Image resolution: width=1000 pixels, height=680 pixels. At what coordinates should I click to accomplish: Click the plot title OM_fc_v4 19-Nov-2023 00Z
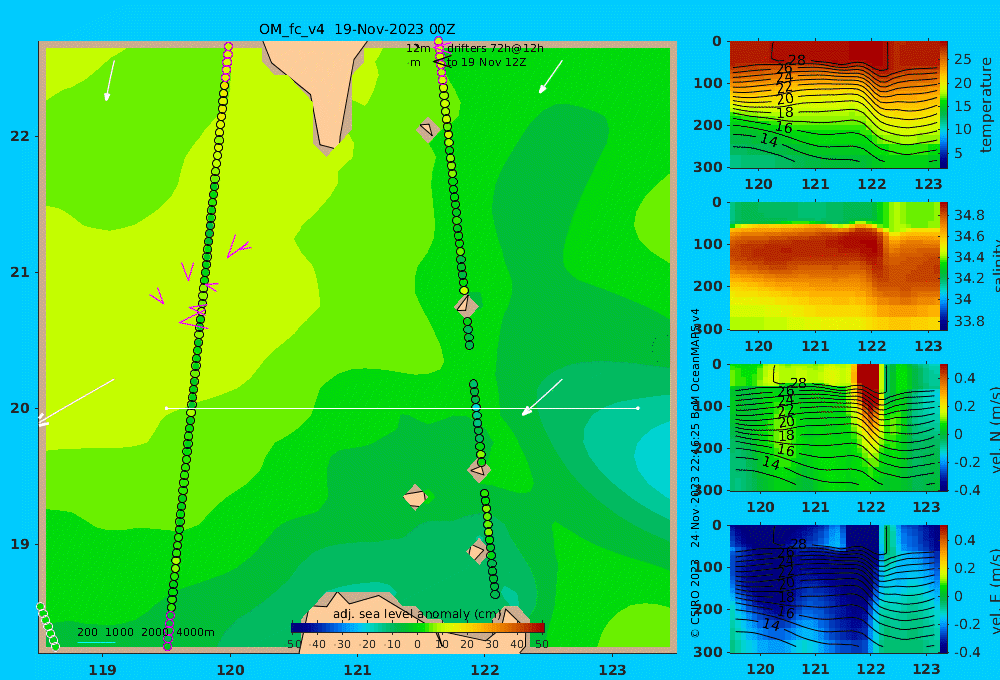357,29
